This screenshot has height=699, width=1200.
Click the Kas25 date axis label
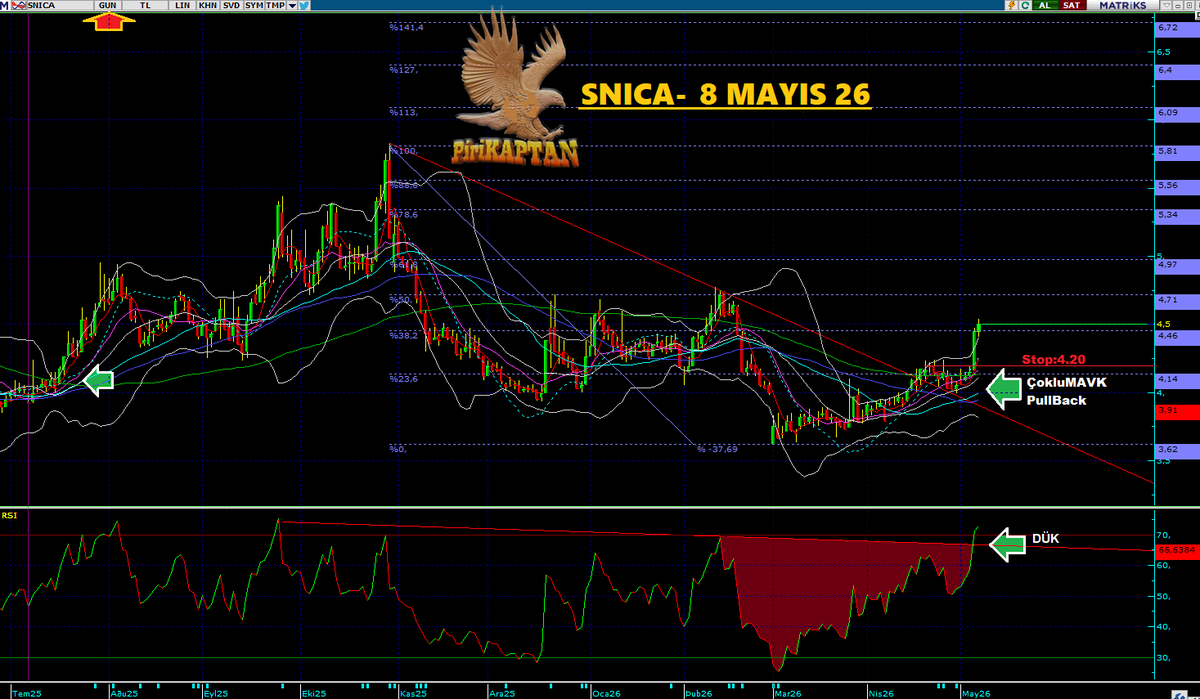[412, 692]
